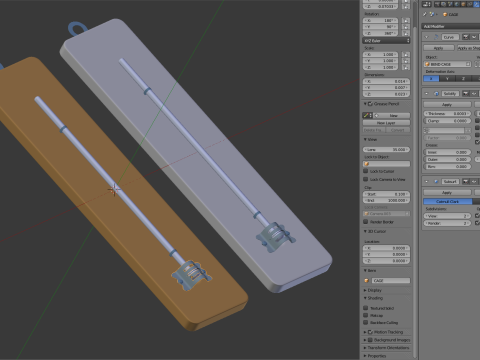This screenshot has height=360, width=480.
Task: Toggle Curve modifier render camera icon
Action: coord(466,37)
